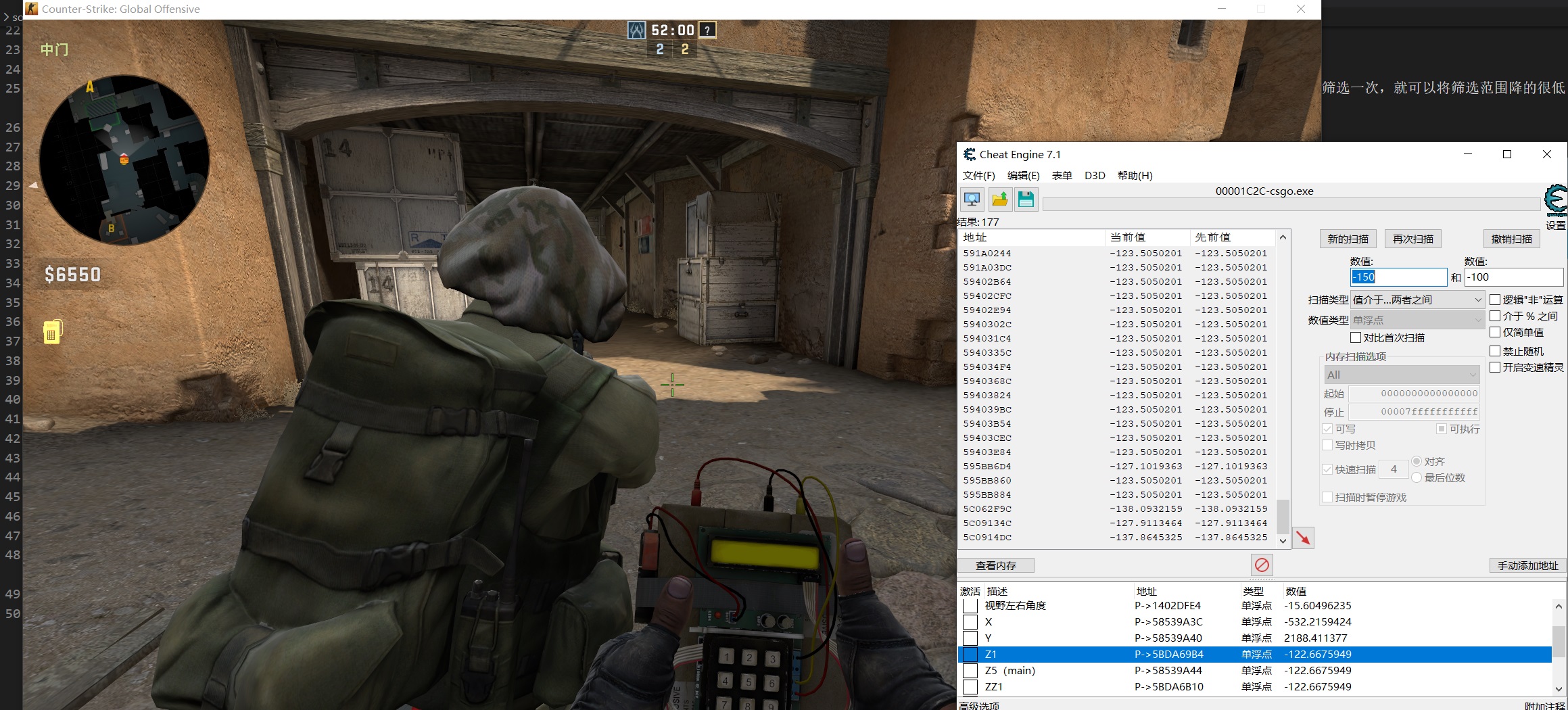Click the 高级选项 label
Viewport: 1568px width, 710px height.
pos(980,705)
